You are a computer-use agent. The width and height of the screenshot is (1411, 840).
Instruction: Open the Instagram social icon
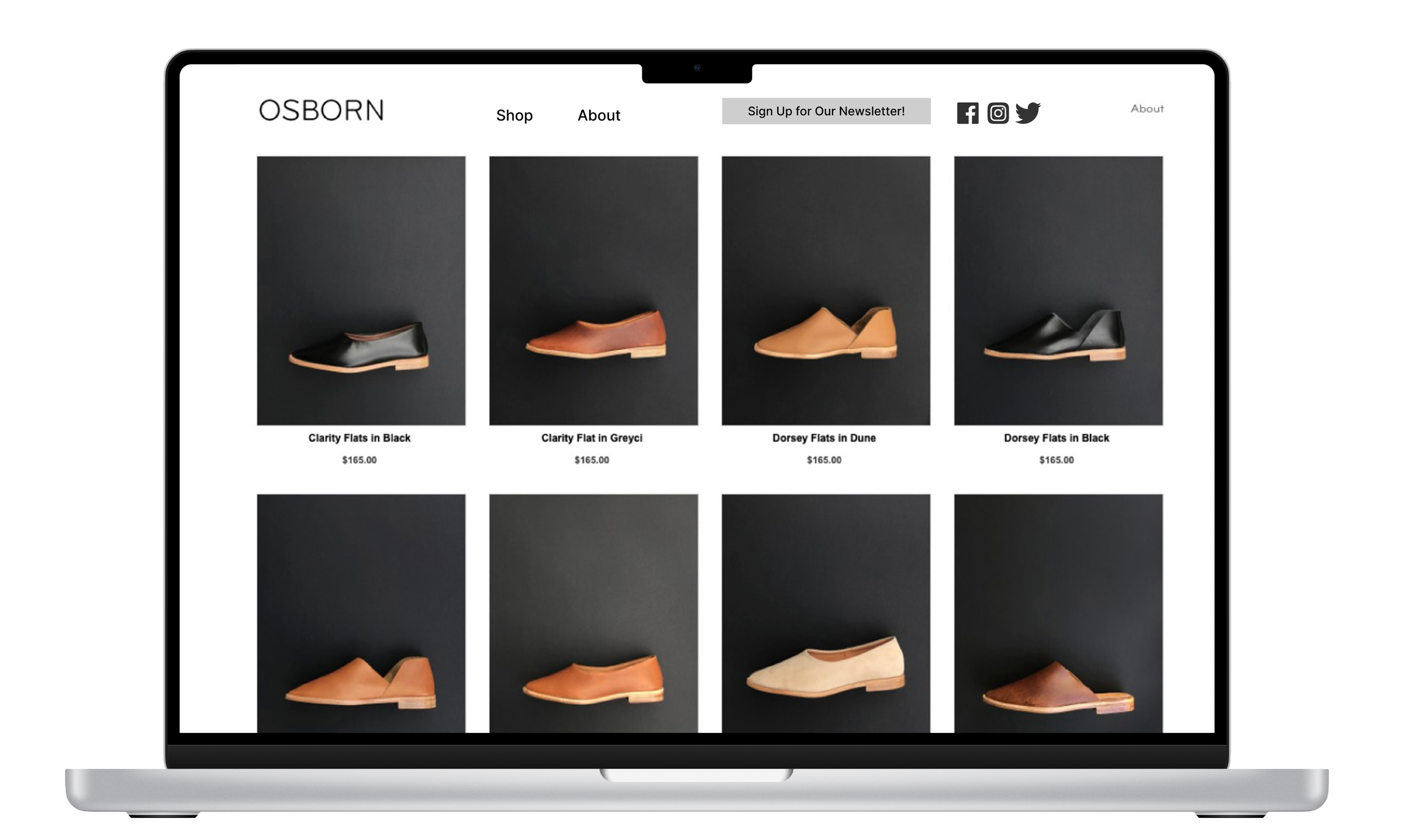pos(998,113)
